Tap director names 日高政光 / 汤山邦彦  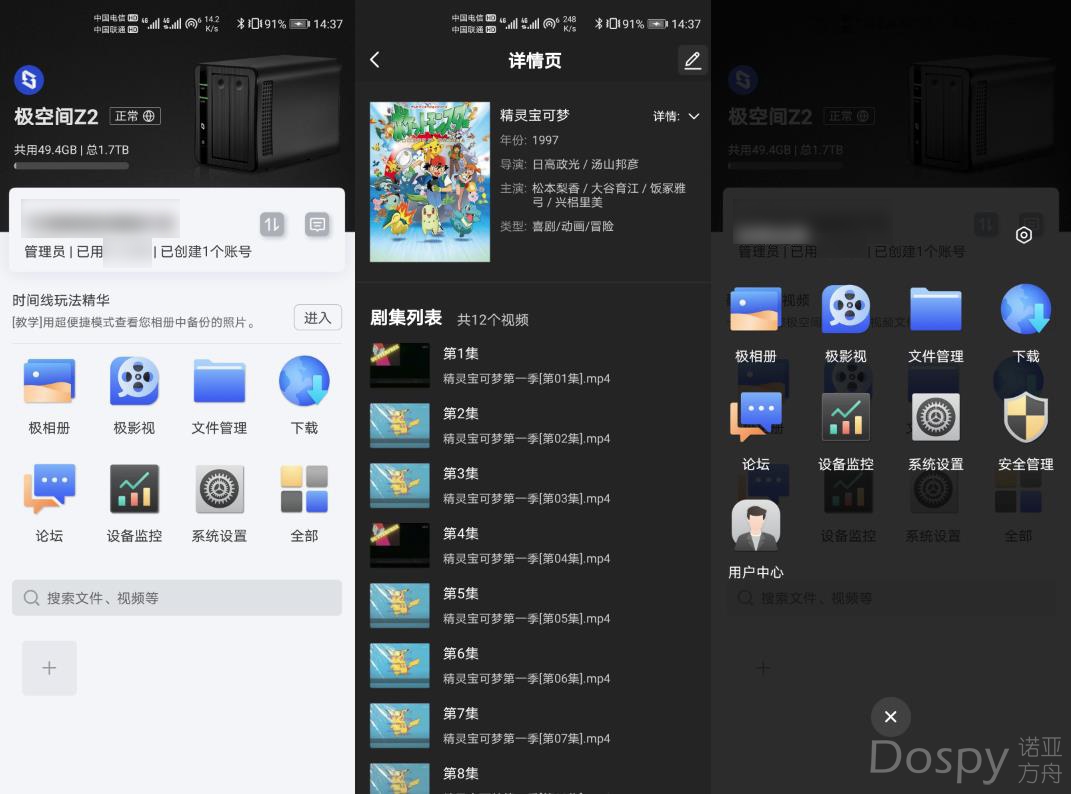pyautogui.click(x=585, y=165)
